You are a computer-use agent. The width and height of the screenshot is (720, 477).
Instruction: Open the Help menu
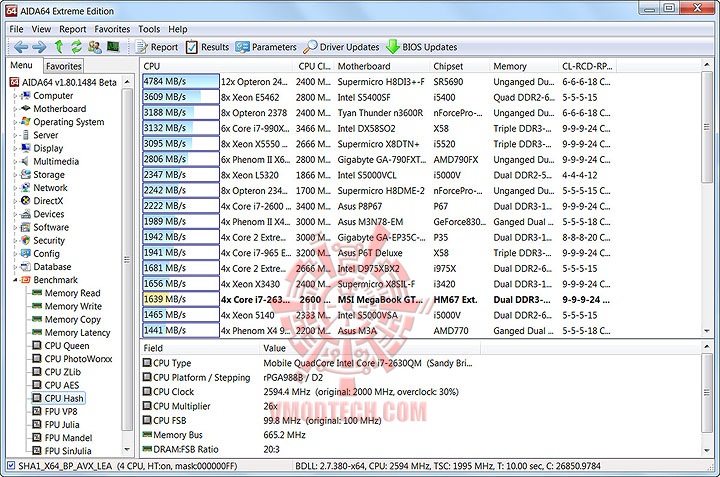[x=177, y=29]
